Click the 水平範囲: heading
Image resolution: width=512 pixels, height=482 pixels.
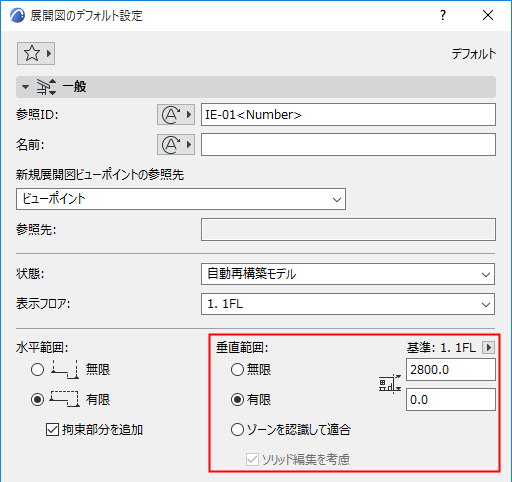(x=42, y=348)
